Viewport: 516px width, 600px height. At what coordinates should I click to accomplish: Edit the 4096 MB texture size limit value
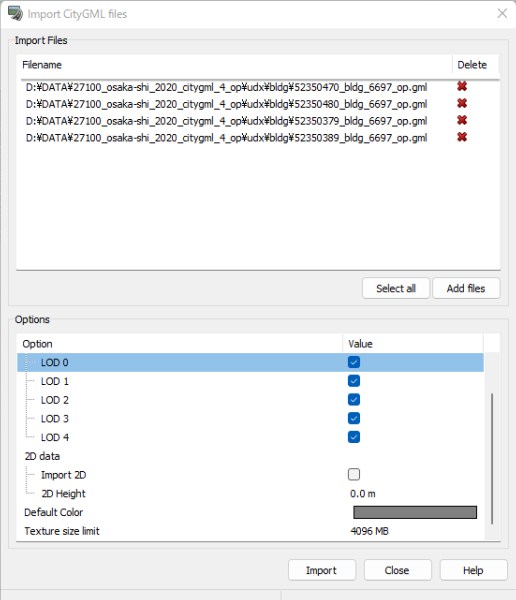(369, 531)
